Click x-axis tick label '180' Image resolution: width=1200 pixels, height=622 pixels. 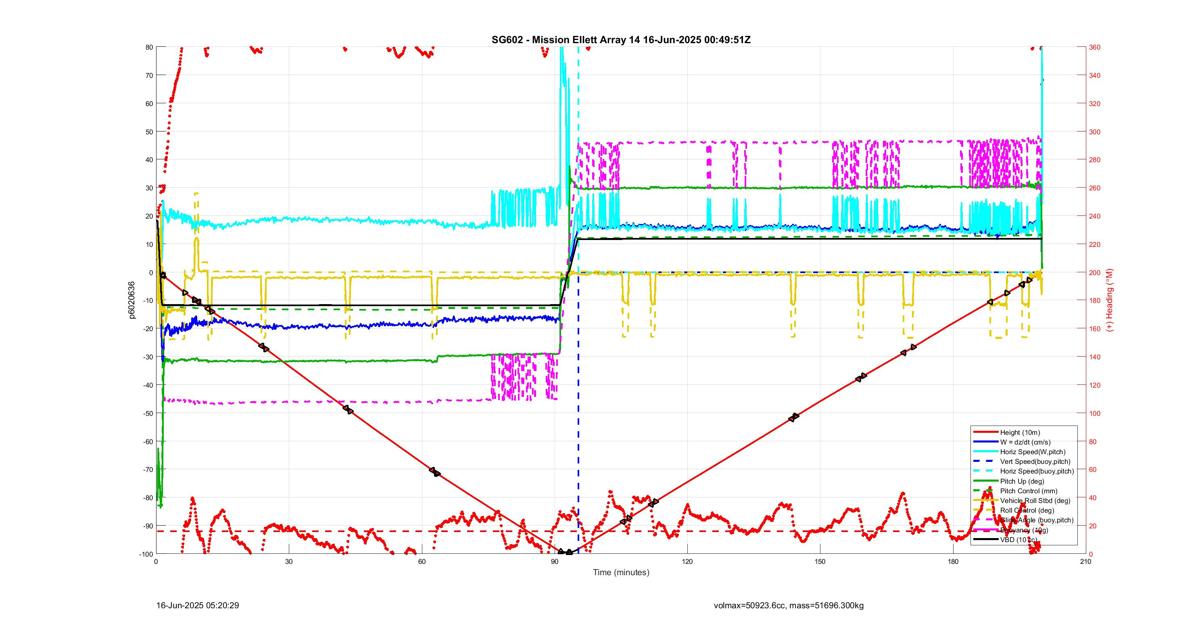point(952,562)
